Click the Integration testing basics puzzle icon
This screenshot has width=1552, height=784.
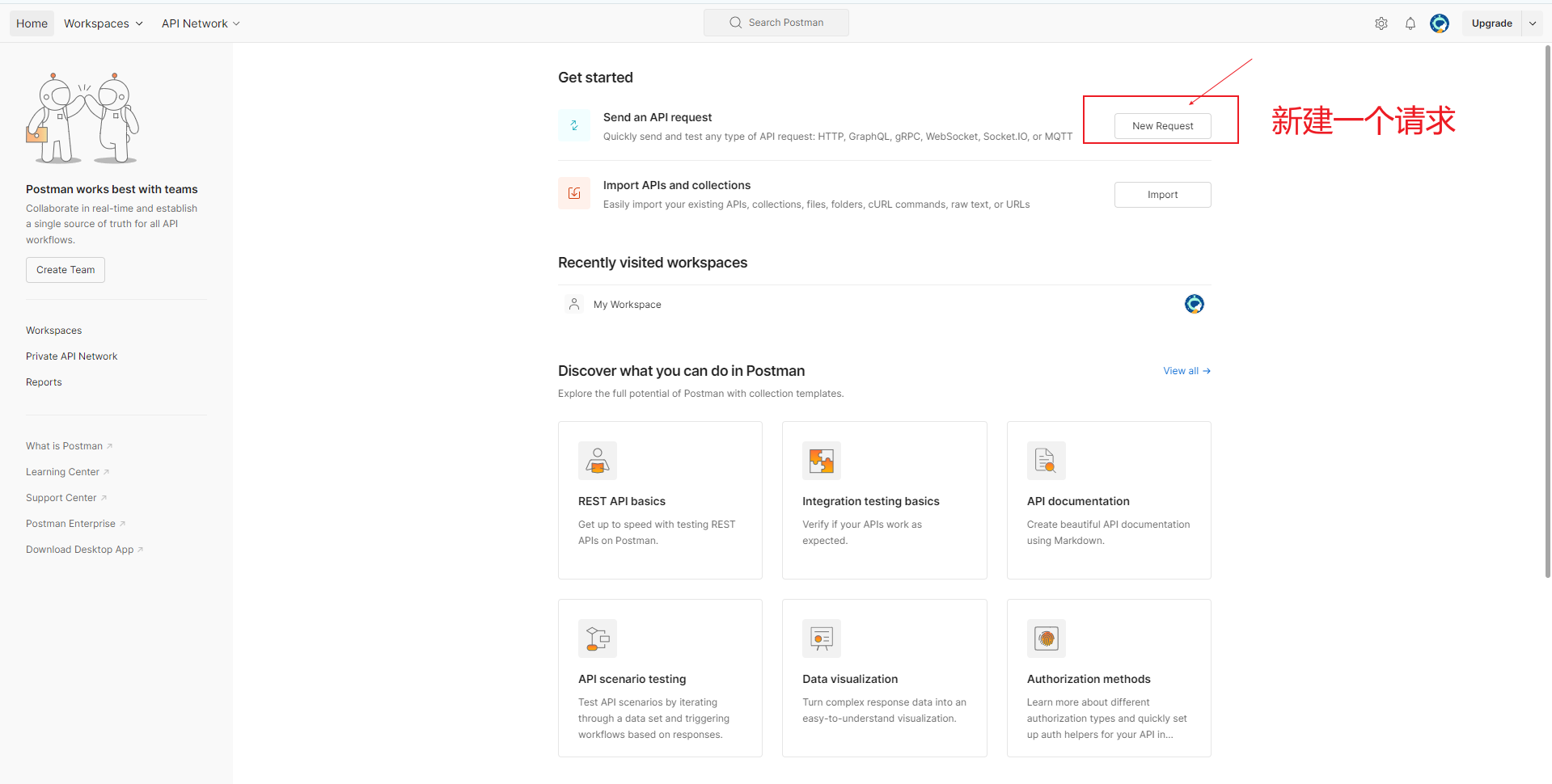point(822,461)
